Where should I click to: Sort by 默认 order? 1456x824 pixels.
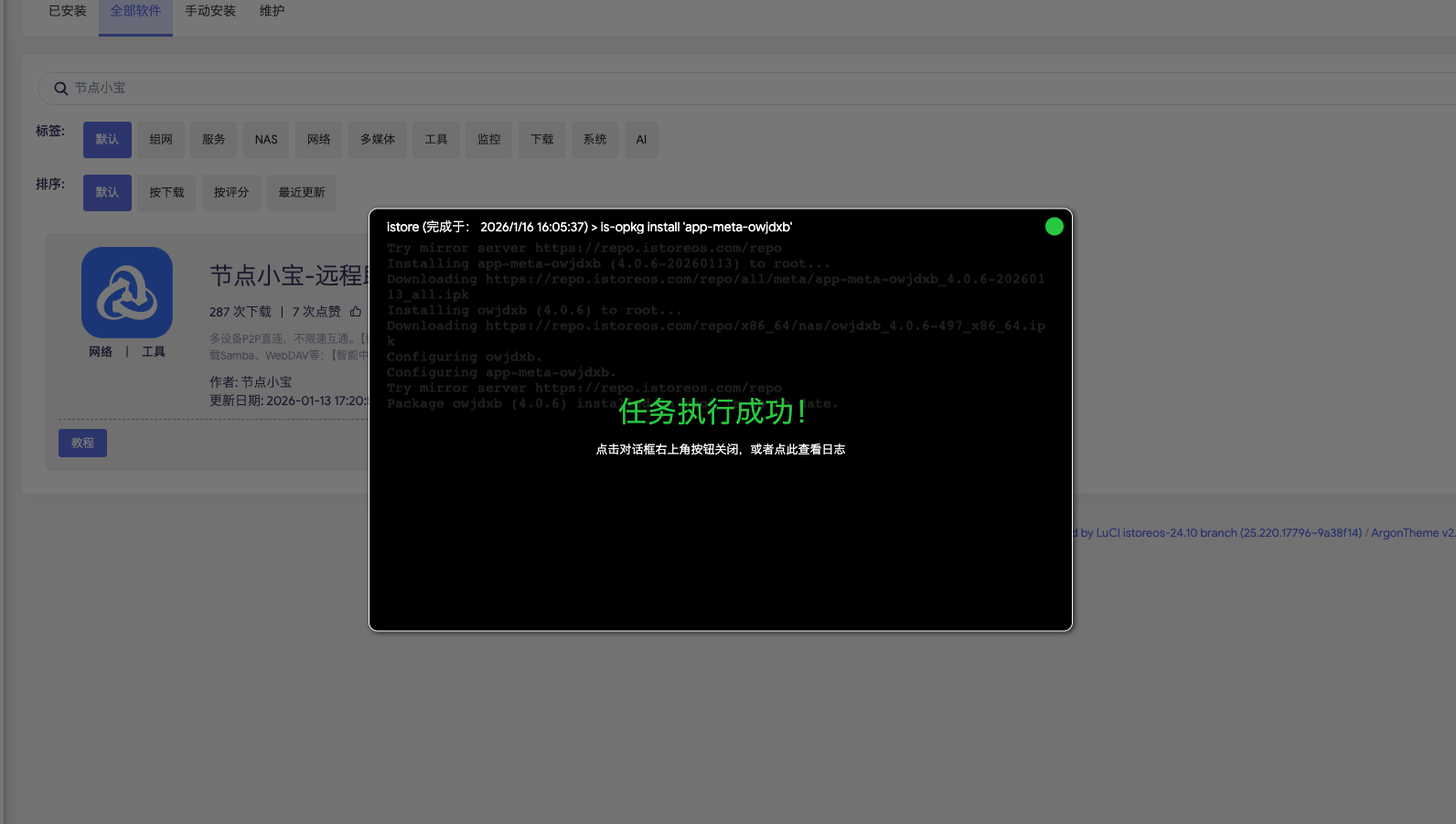(x=107, y=193)
